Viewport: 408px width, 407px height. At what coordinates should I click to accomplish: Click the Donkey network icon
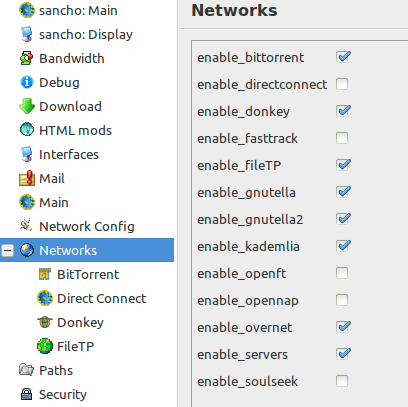45,322
